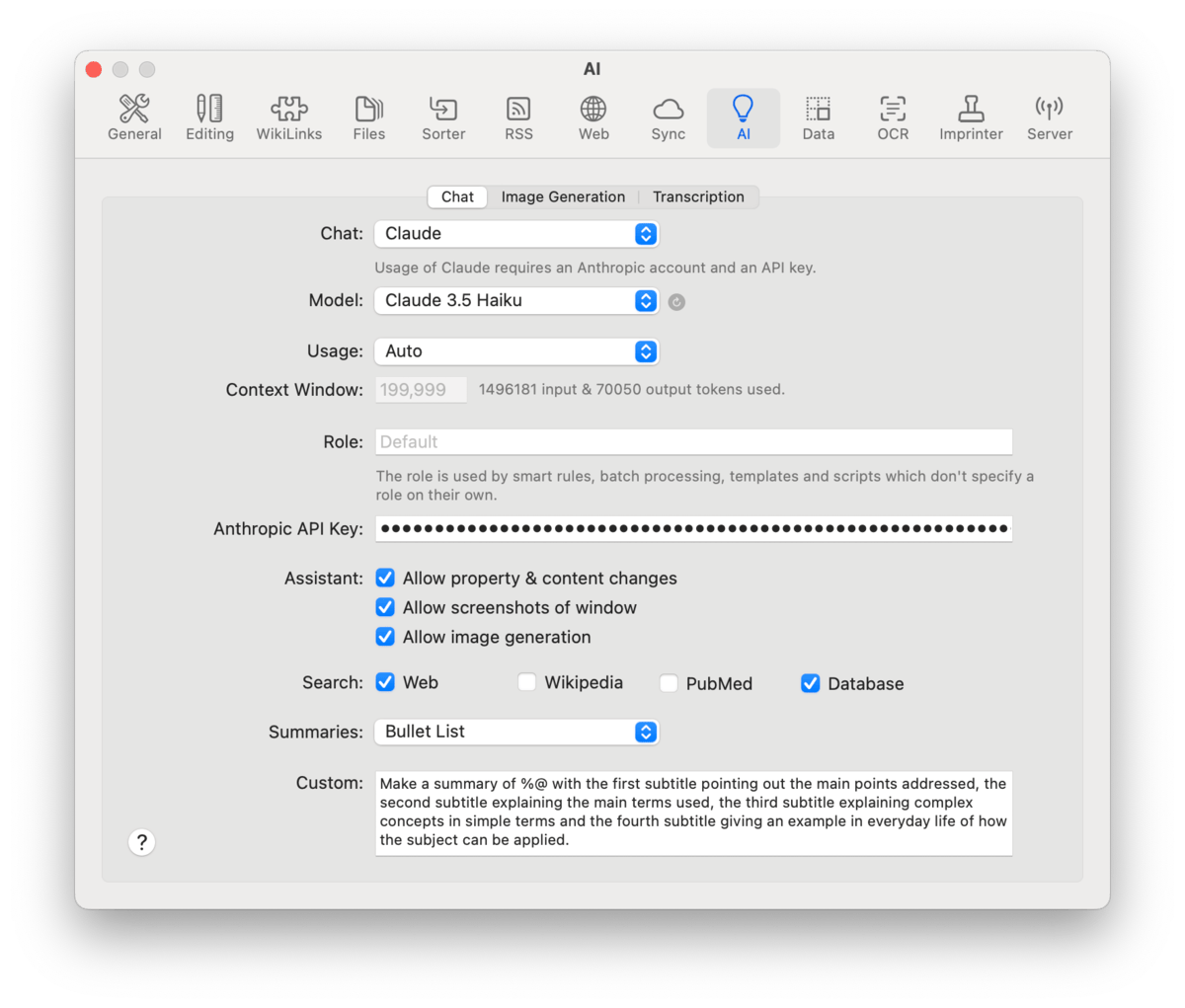Disable Allow screenshots of window
The height and width of the screenshot is (1008, 1185).
tap(385, 608)
